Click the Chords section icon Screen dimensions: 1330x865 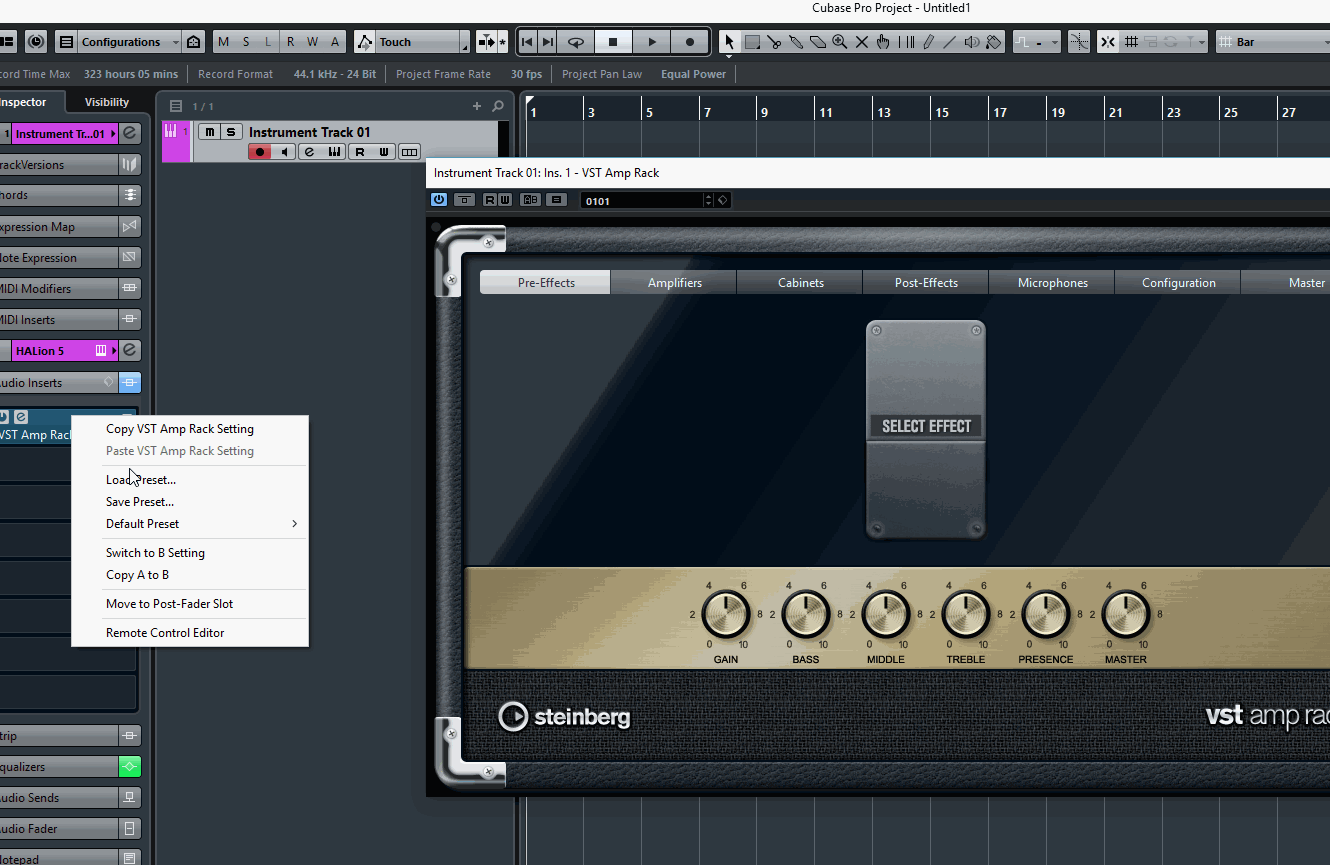(x=129, y=195)
